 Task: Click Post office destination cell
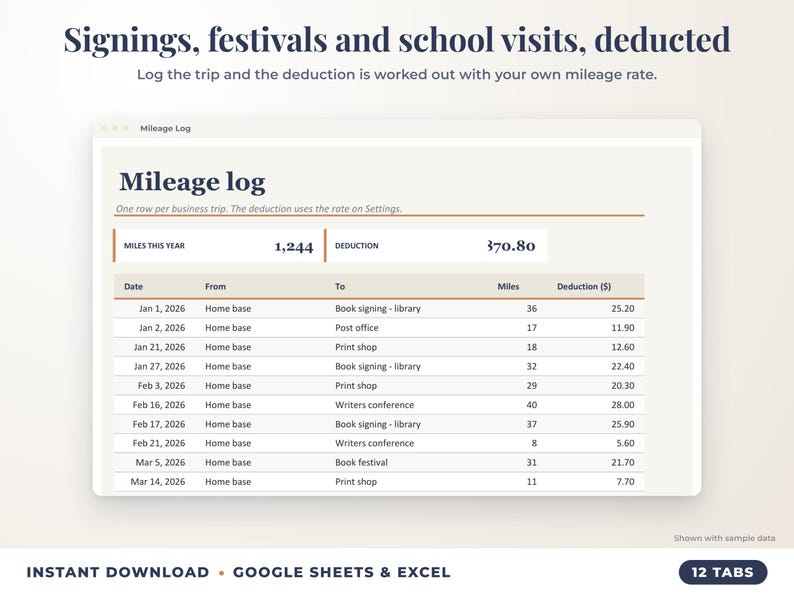[x=356, y=328]
